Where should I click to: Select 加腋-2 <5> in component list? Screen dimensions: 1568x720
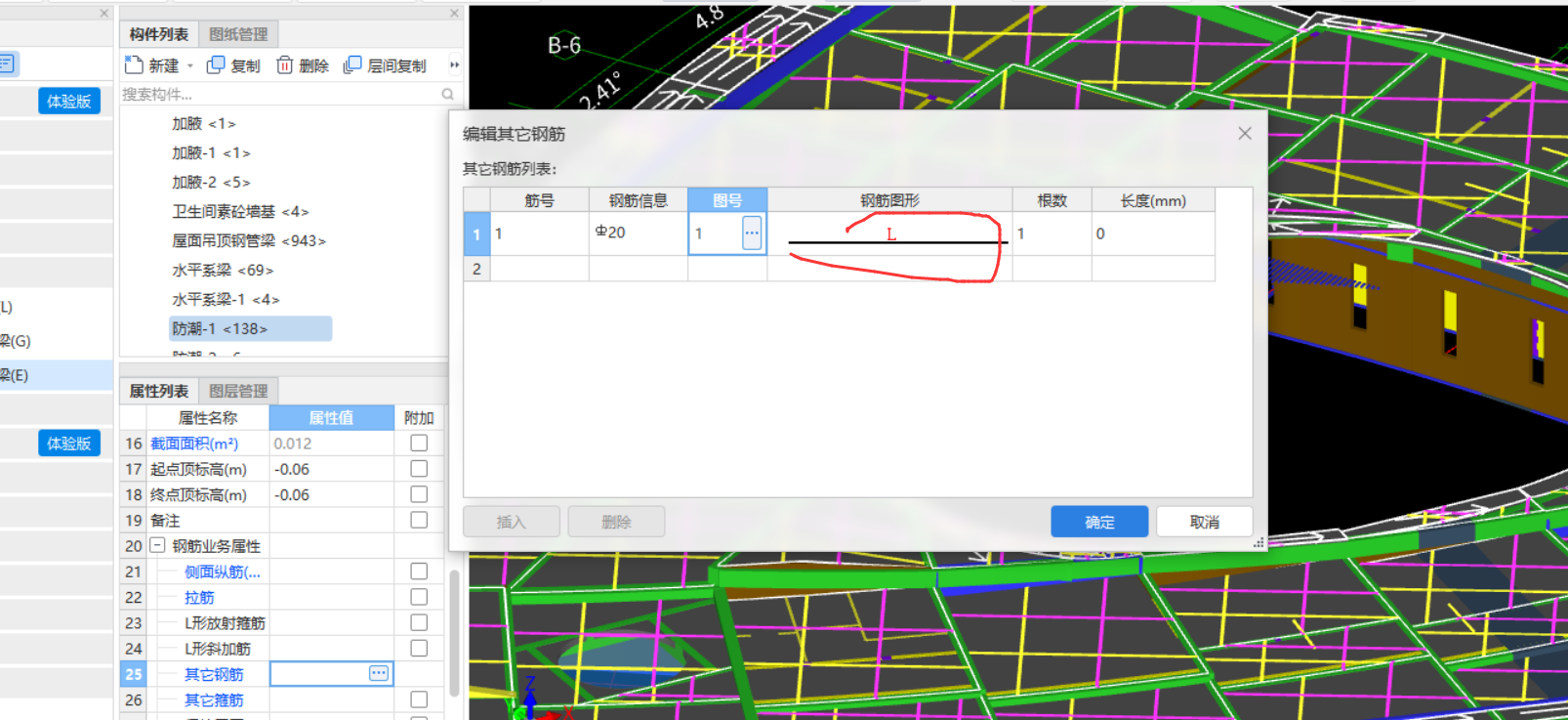[x=211, y=182]
